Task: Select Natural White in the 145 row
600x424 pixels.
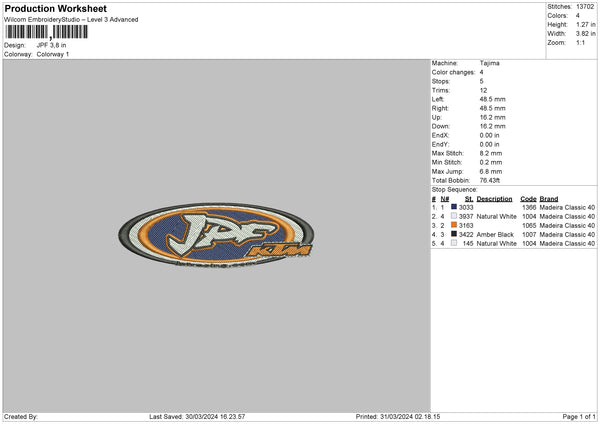Action: [x=496, y=244]
